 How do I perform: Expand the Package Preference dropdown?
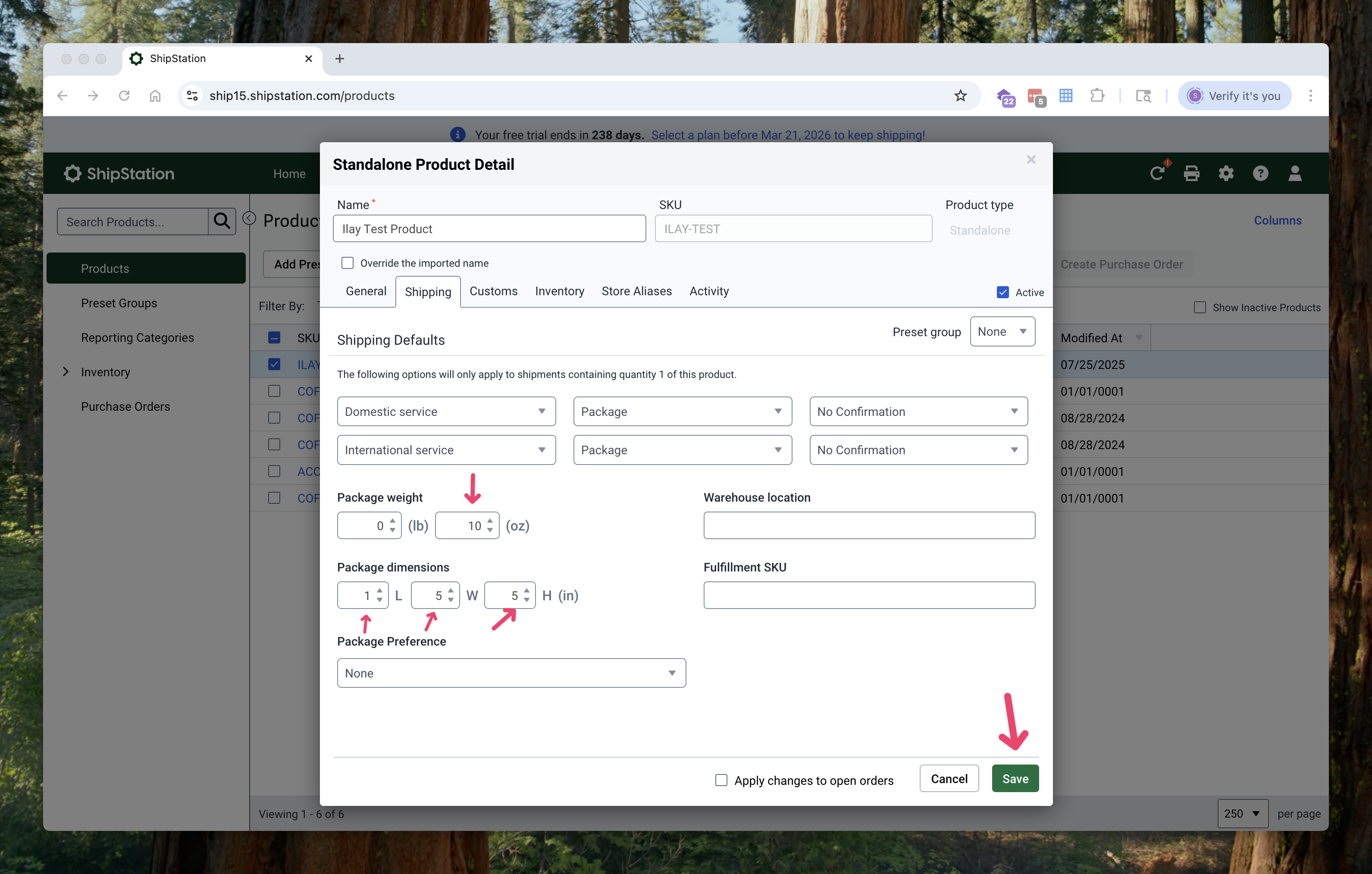(x=511, y=673)
